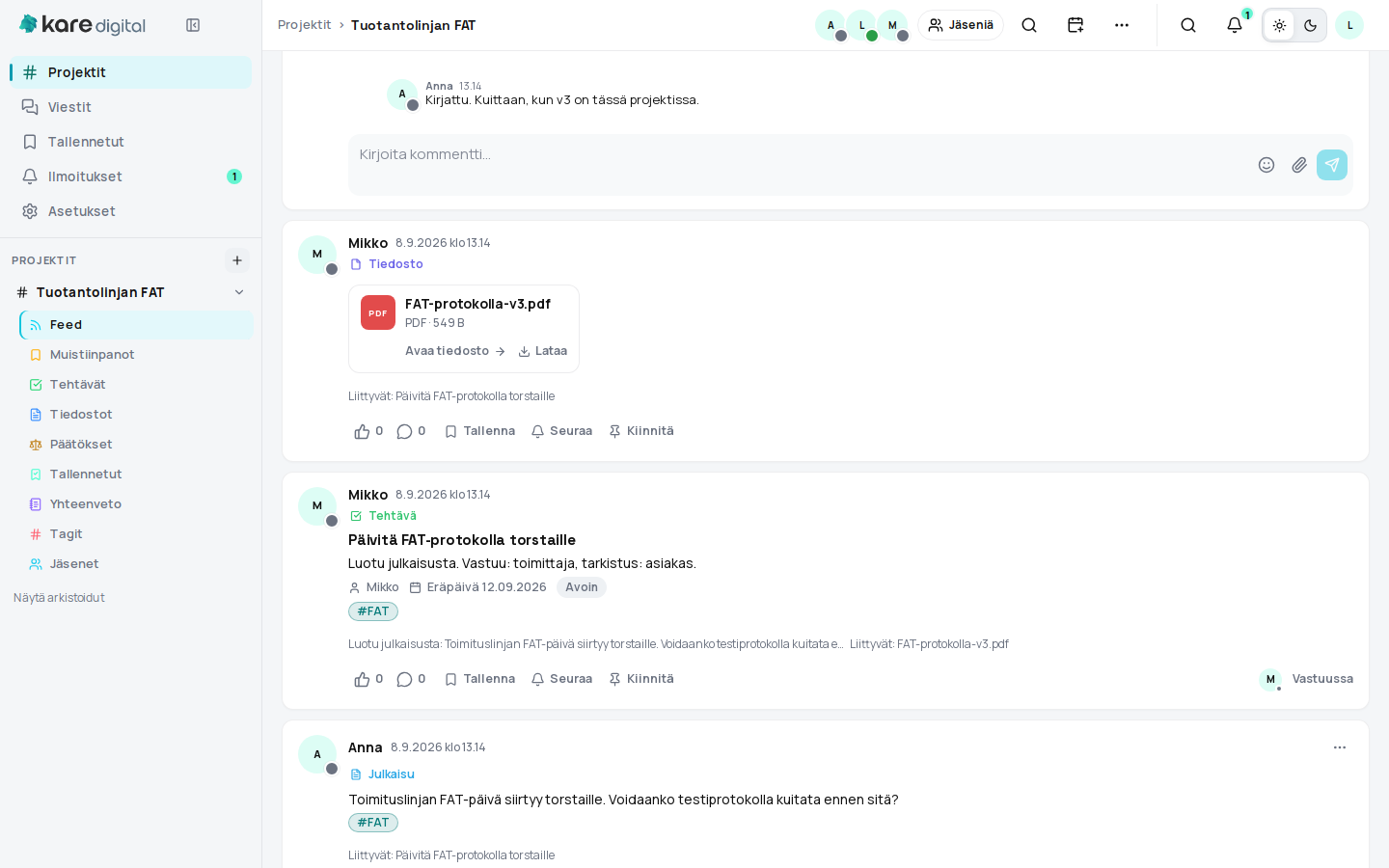
Task: Like the FAT-protokolla-v3.pdf file post
Action: point(368,431)
